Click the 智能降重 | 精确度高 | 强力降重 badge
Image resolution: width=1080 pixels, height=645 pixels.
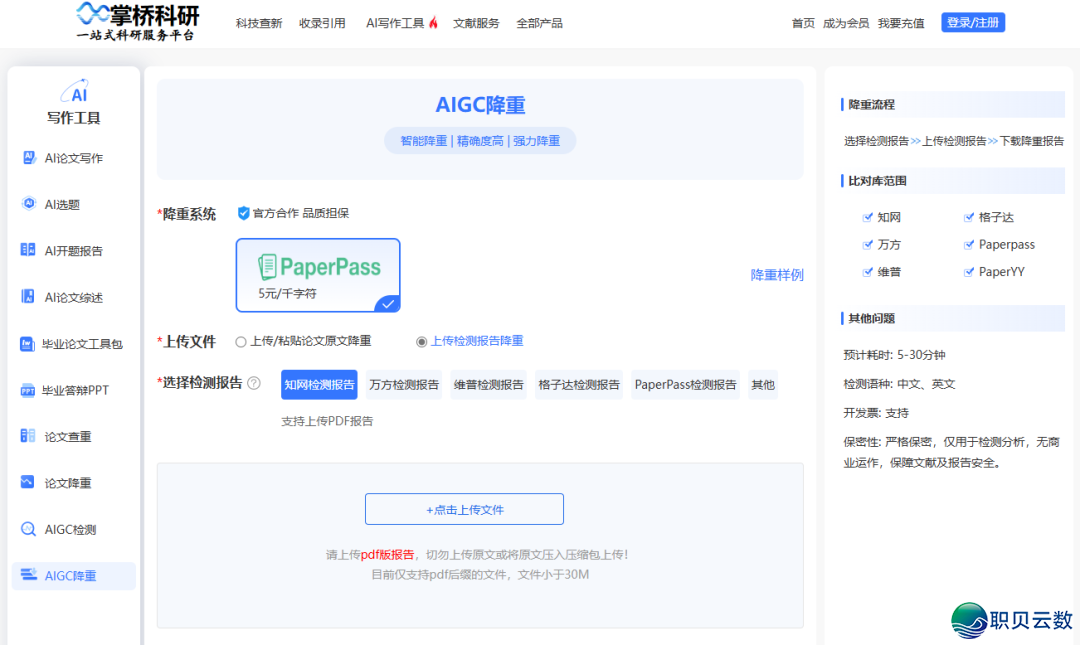(480, 141)
